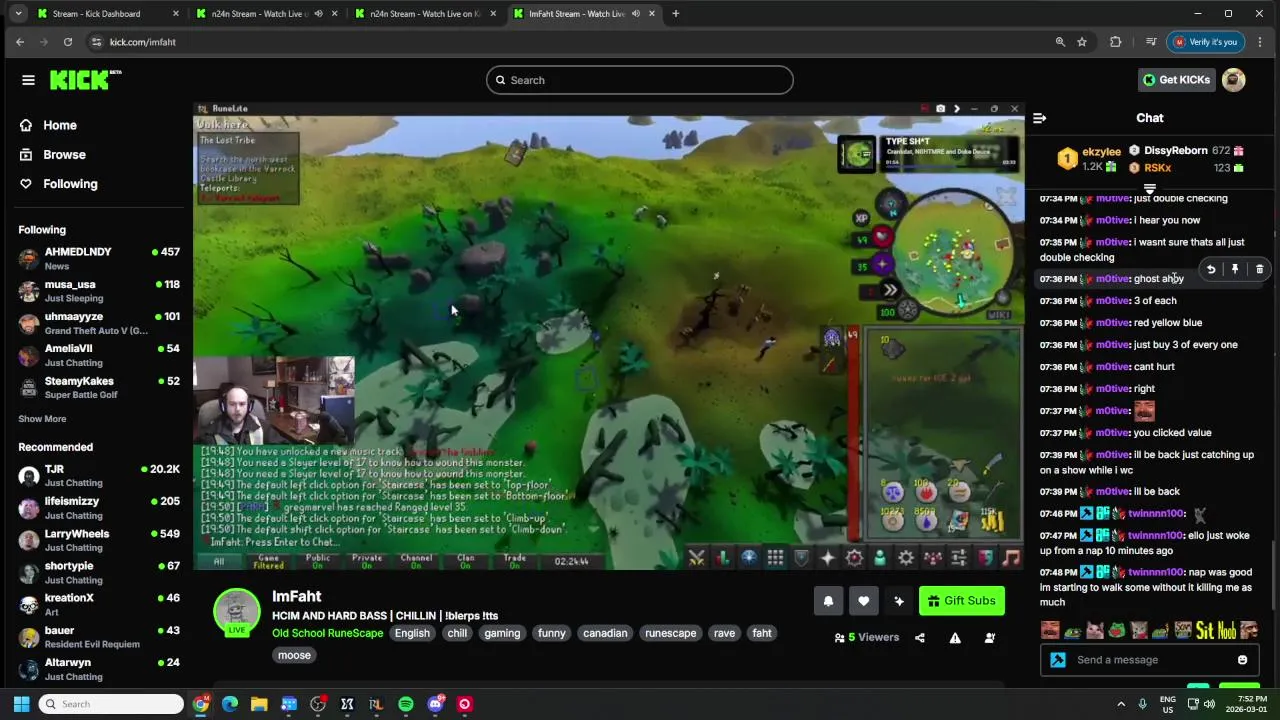Screen dimensions: 1280x720
Task: Open the user-settings icon next to report
Action: coord(990,638)
